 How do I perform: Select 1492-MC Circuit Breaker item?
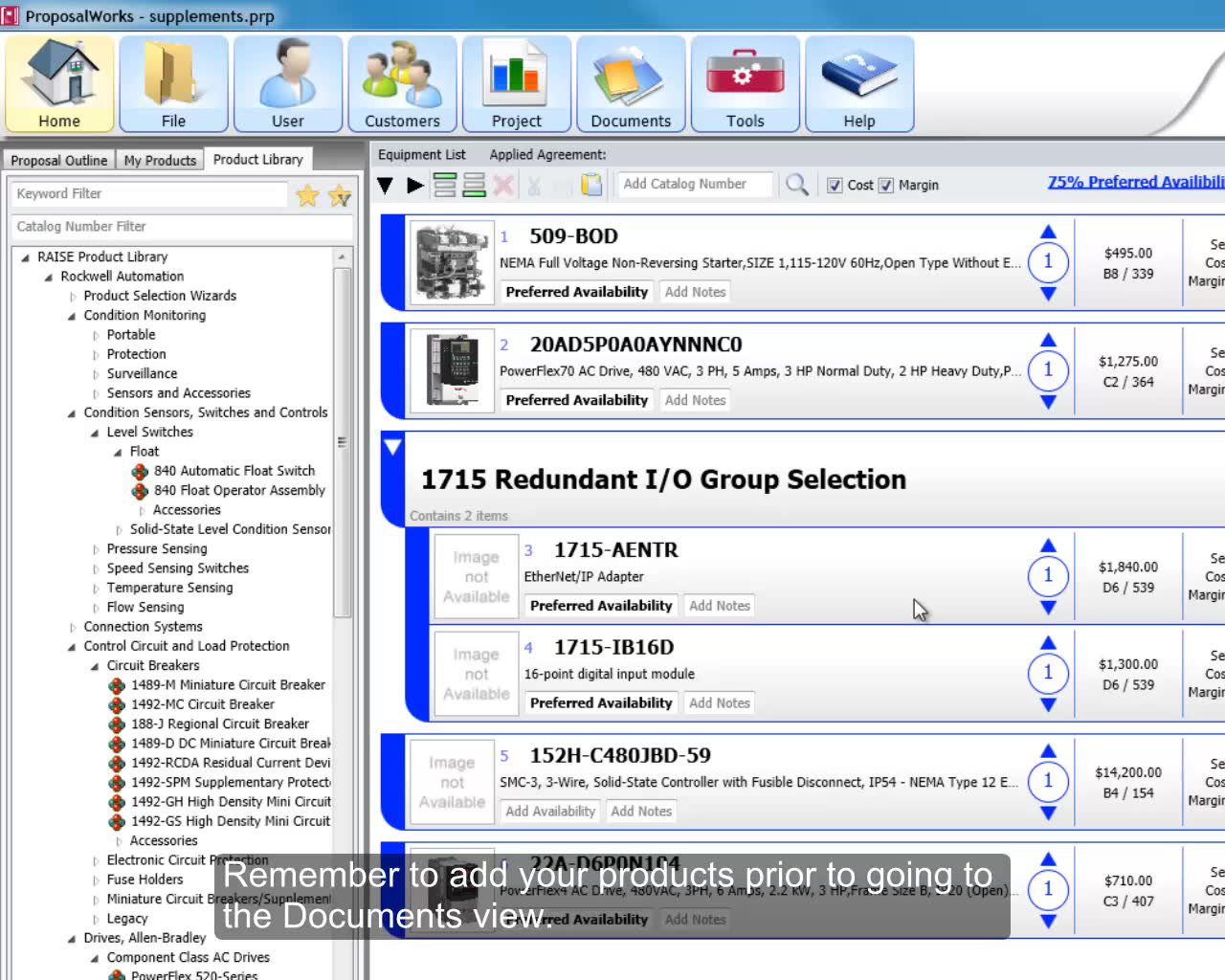203,704
